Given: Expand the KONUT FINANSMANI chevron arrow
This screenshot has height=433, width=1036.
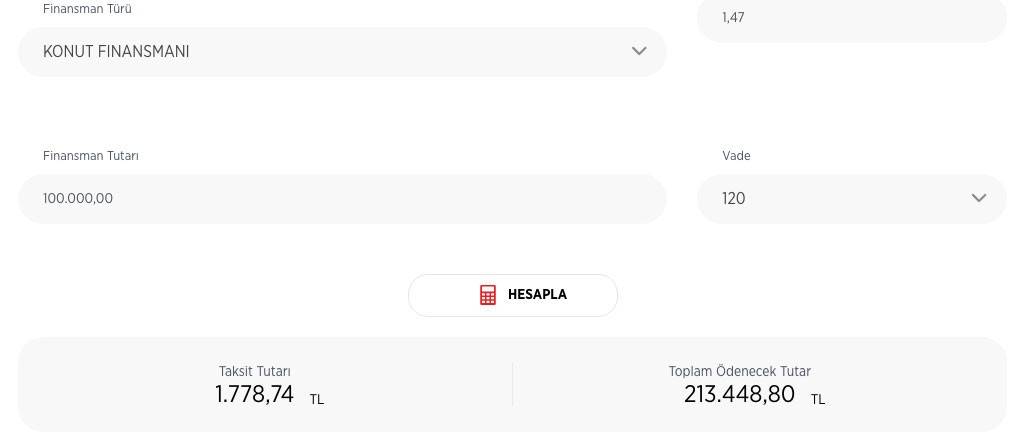Looking at the screenshot, I should pyautogui.click(x=638, y=51).
